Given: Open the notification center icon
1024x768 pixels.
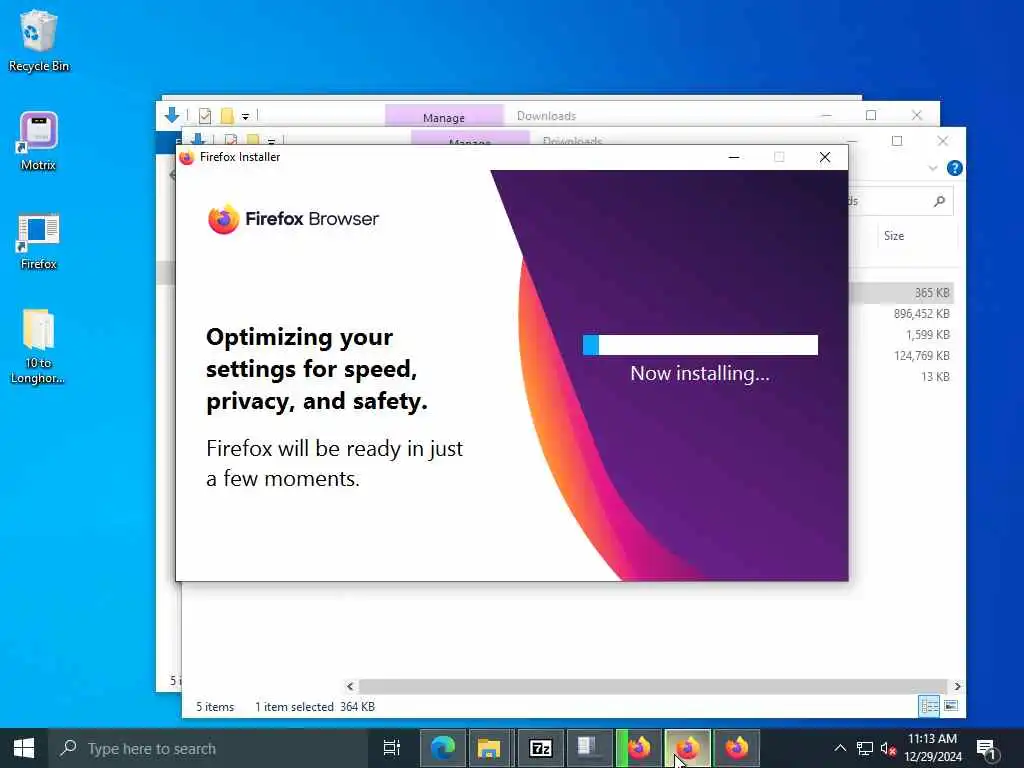Looking at the screenshot, I should (986, 748).
